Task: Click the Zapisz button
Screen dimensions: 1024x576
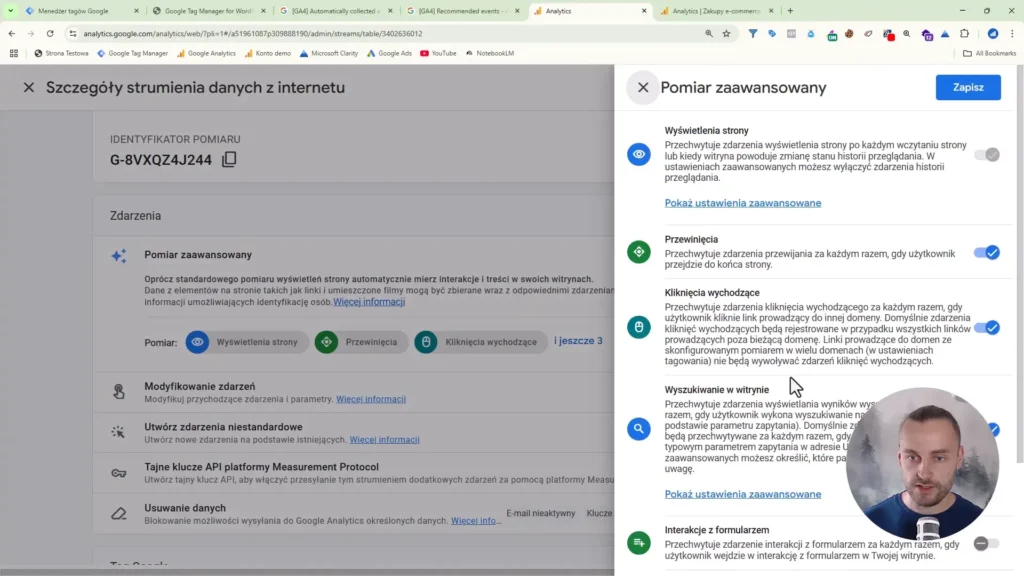Action: [x=968, y=87]
